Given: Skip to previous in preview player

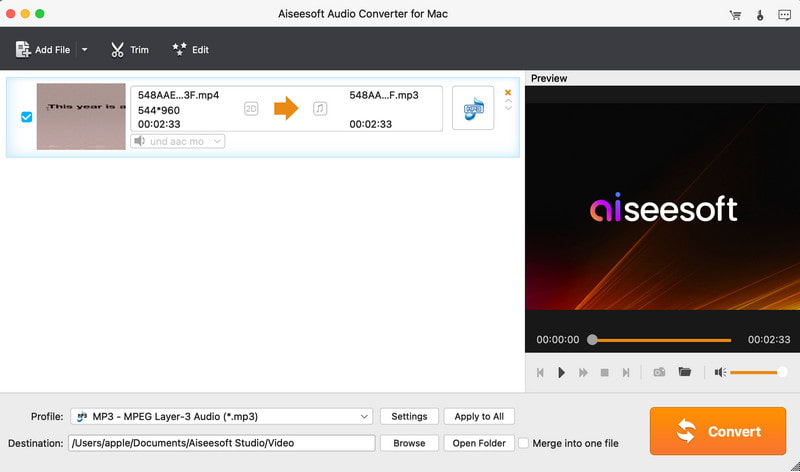Looking at the screenshot, I should (540, 372).
